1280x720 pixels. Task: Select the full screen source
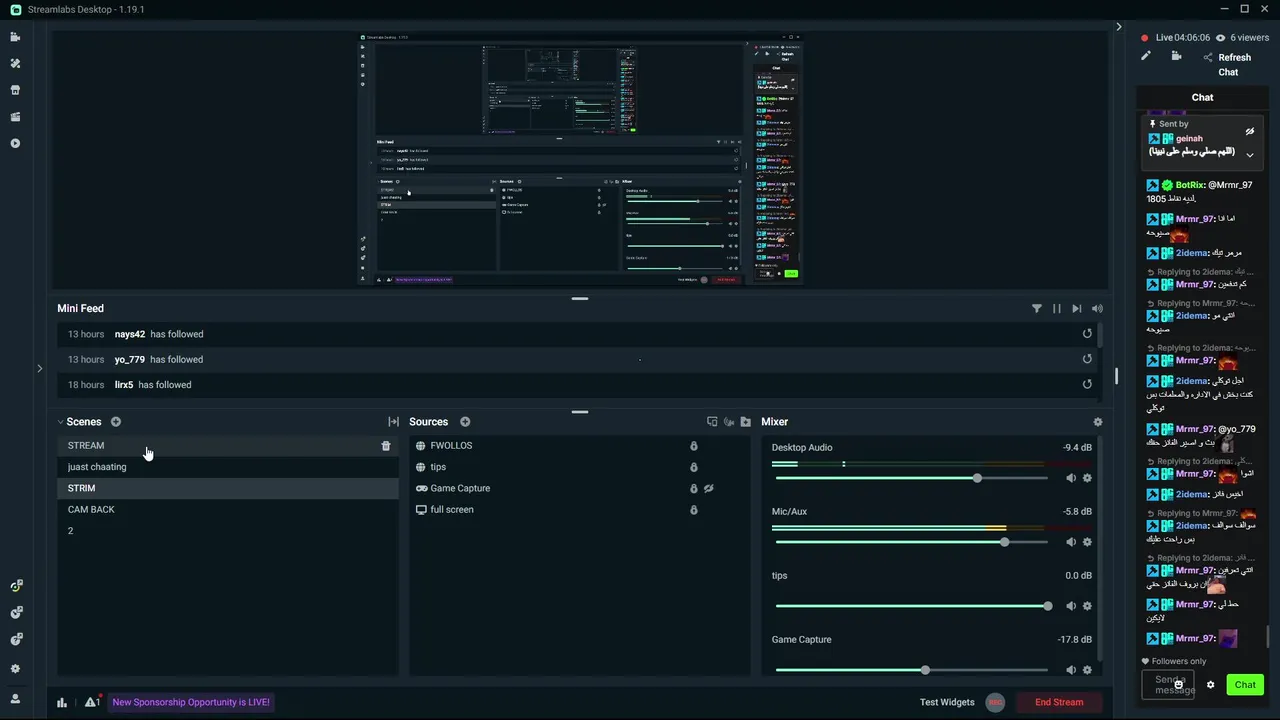click(580, 510)
